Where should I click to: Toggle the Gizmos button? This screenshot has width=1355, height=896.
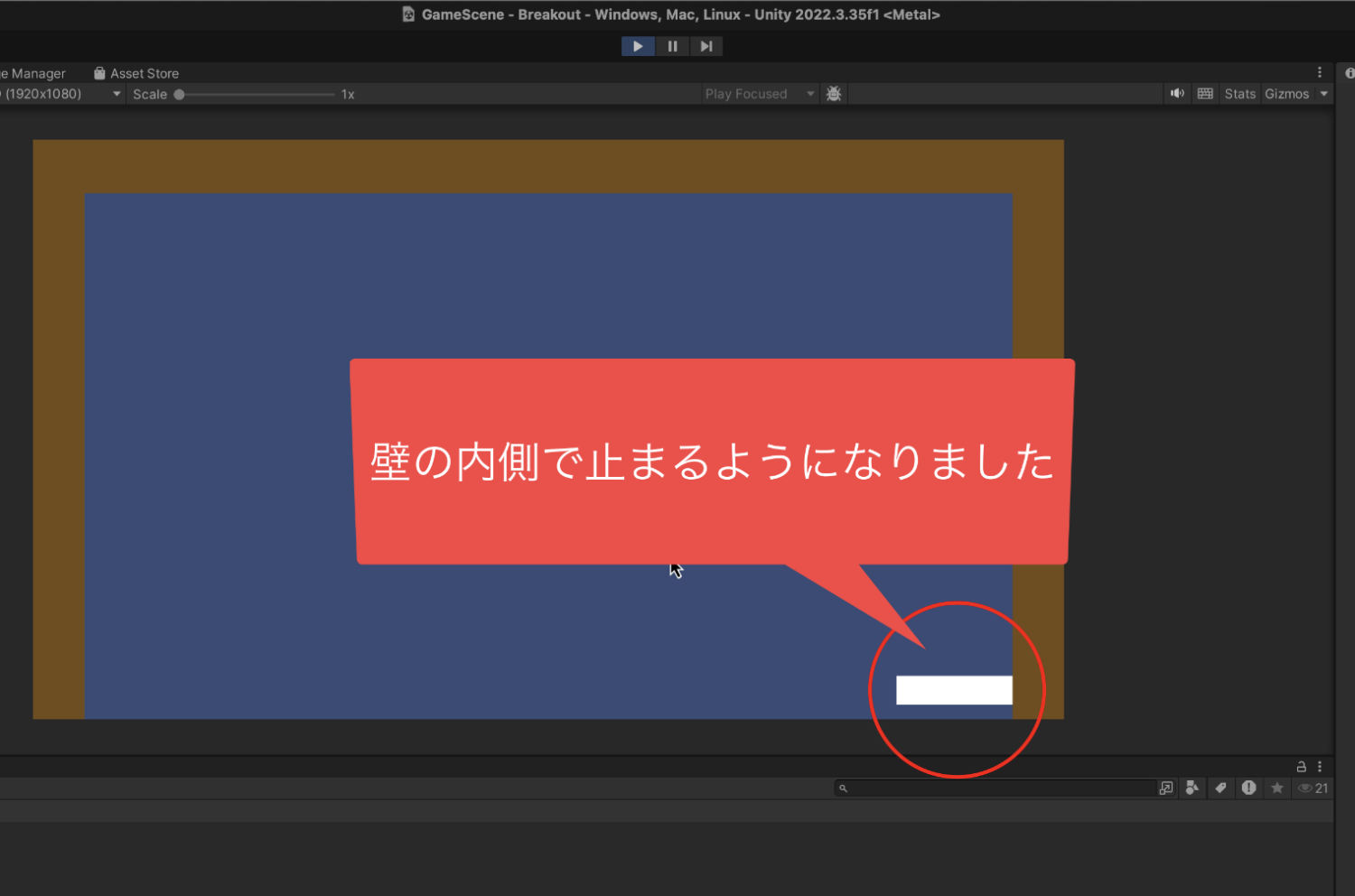coord(1286,94)
